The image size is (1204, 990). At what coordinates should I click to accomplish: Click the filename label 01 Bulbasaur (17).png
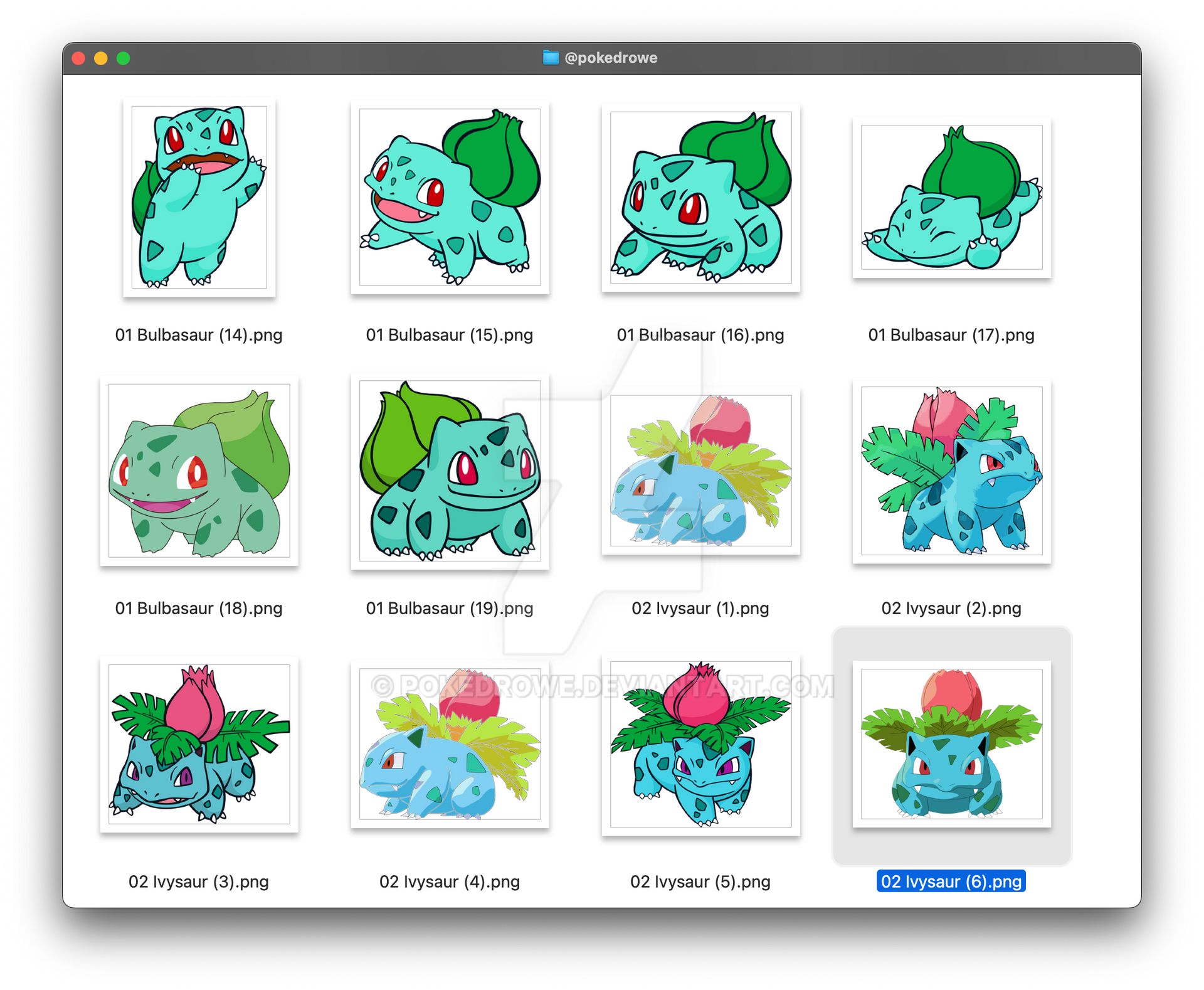(x=951, y=335)
